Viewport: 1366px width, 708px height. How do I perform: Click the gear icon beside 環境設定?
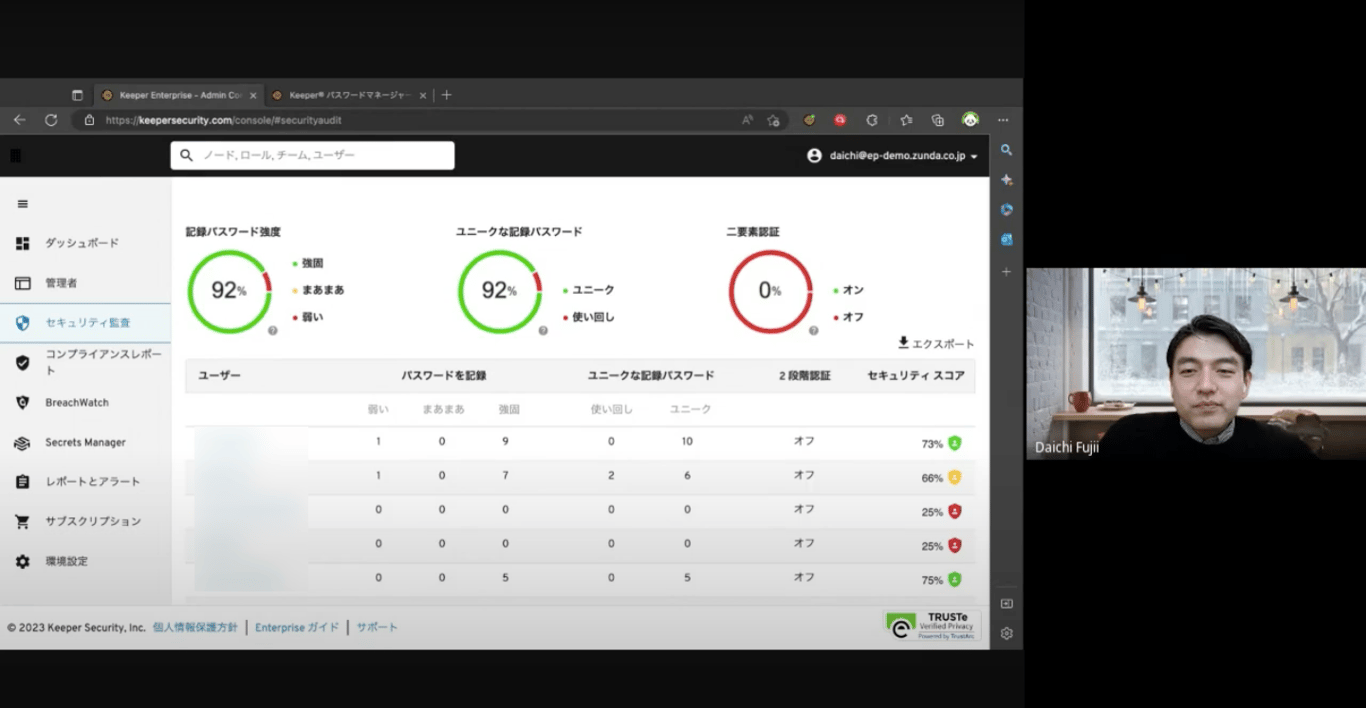pyautogui.click(x=22, y=562)
